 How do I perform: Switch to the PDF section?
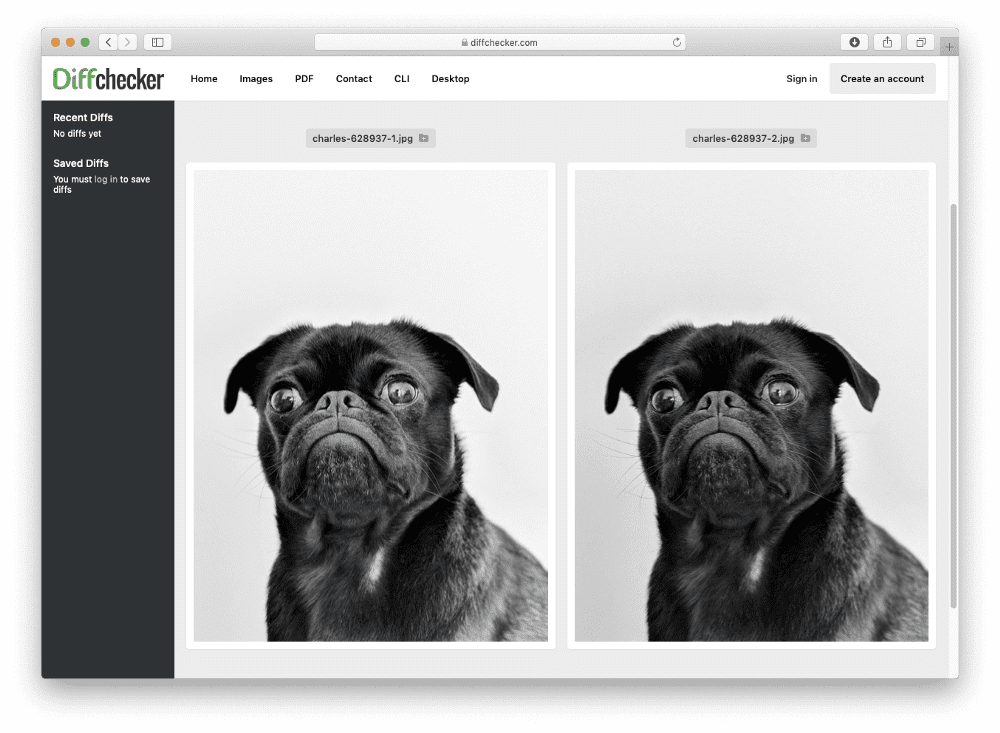click(x=303, y=78)
